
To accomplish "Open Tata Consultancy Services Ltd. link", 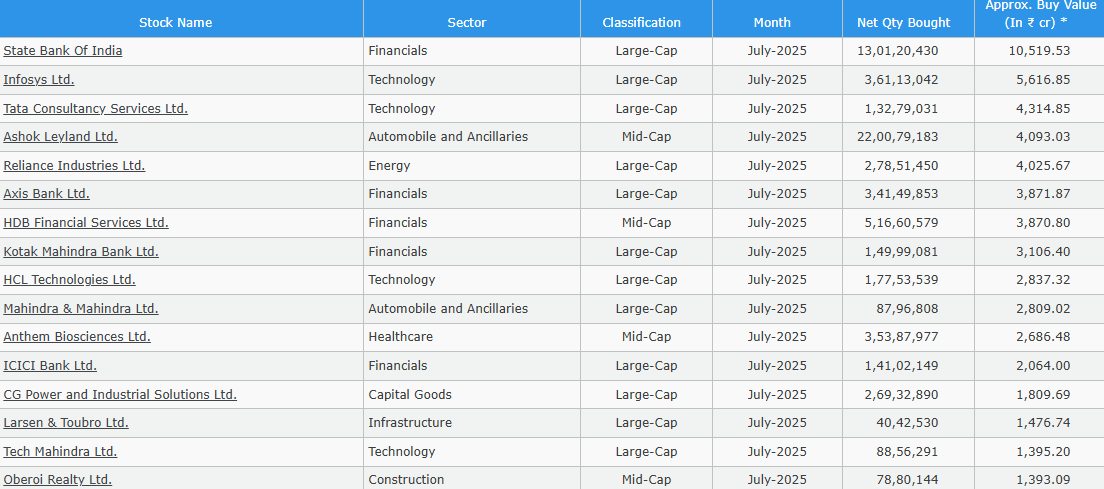I will pyautogui.click(x=95, y=109).
